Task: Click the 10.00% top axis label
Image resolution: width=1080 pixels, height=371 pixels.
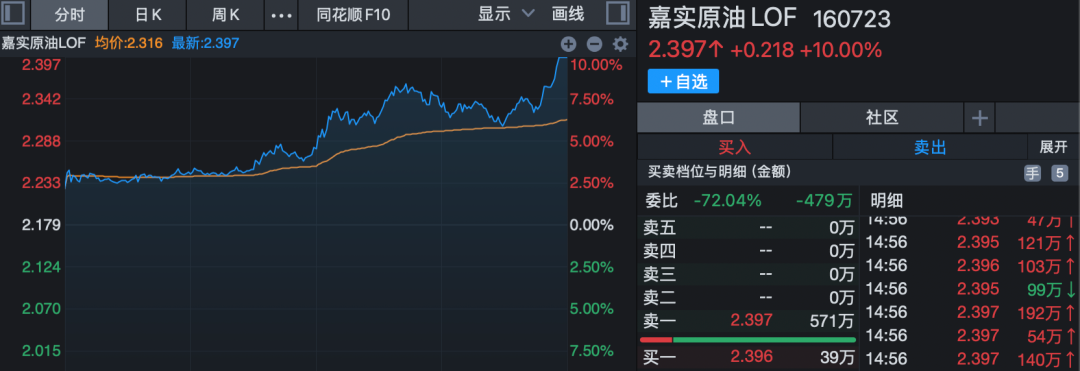Action: 597,65
